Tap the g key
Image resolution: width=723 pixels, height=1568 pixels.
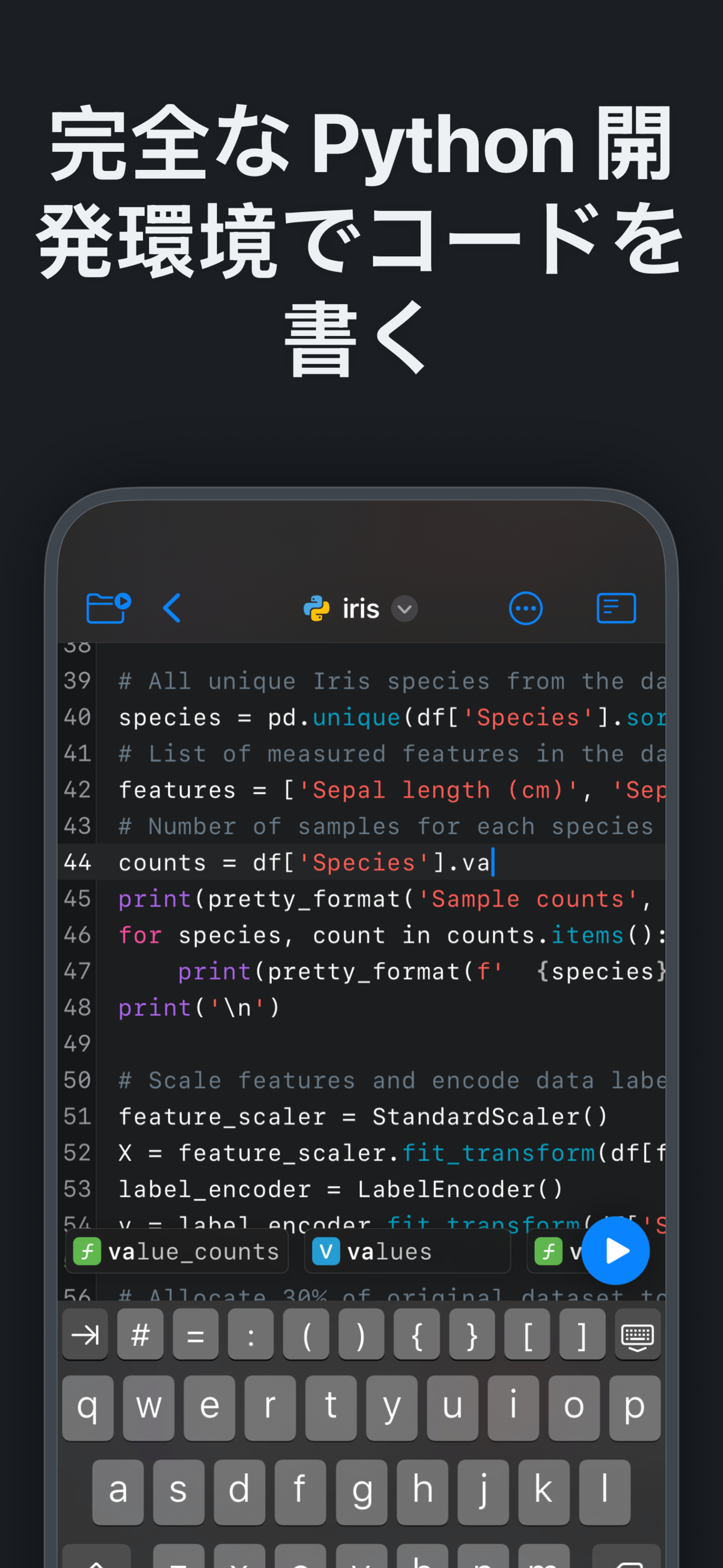(x=361, y=1492)
